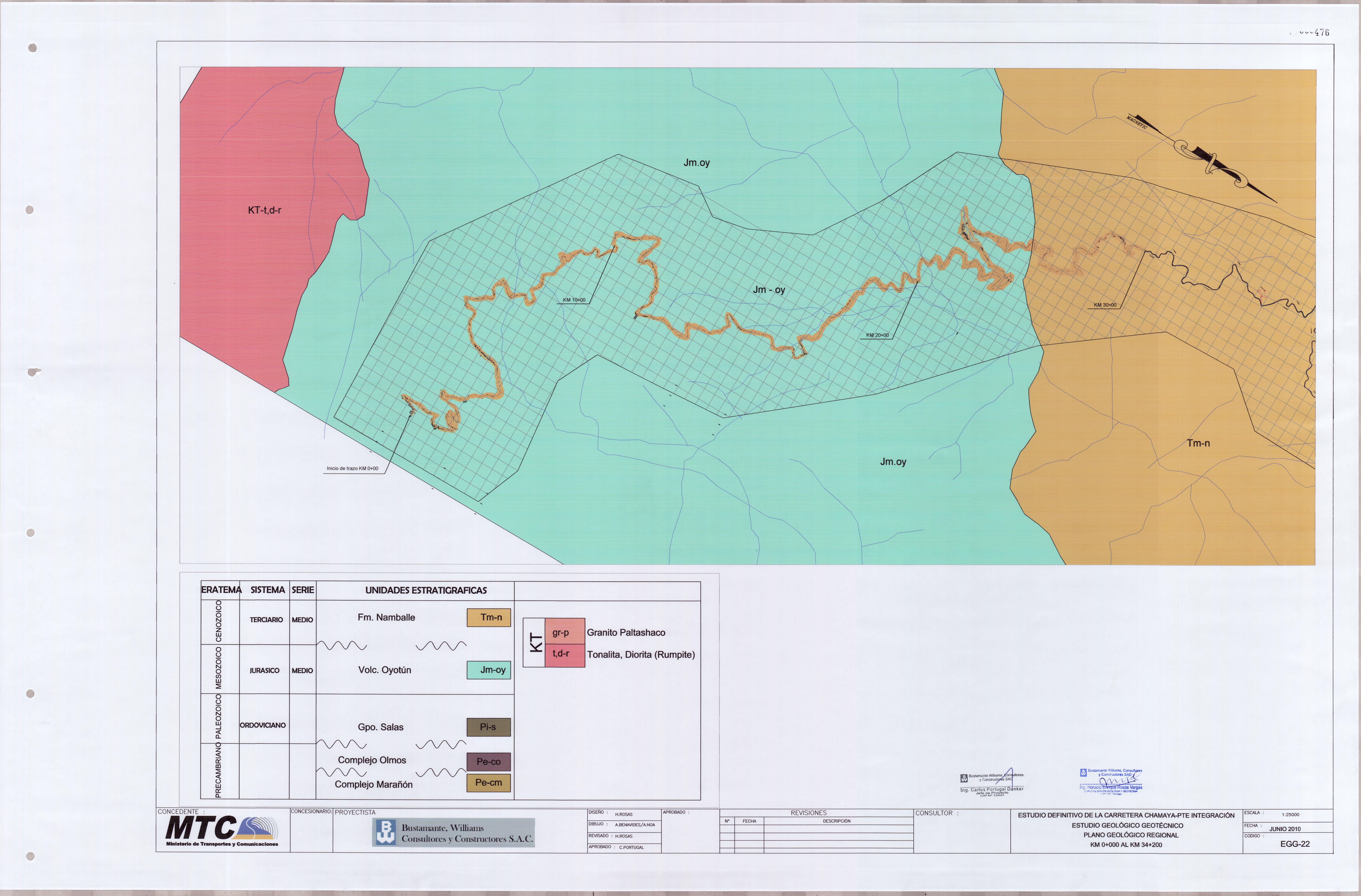Viewport: 1361px width, 896px height.
Task: Click the PROYECTISTA field label
Action: pyautogui.click(x=355, y=812)
